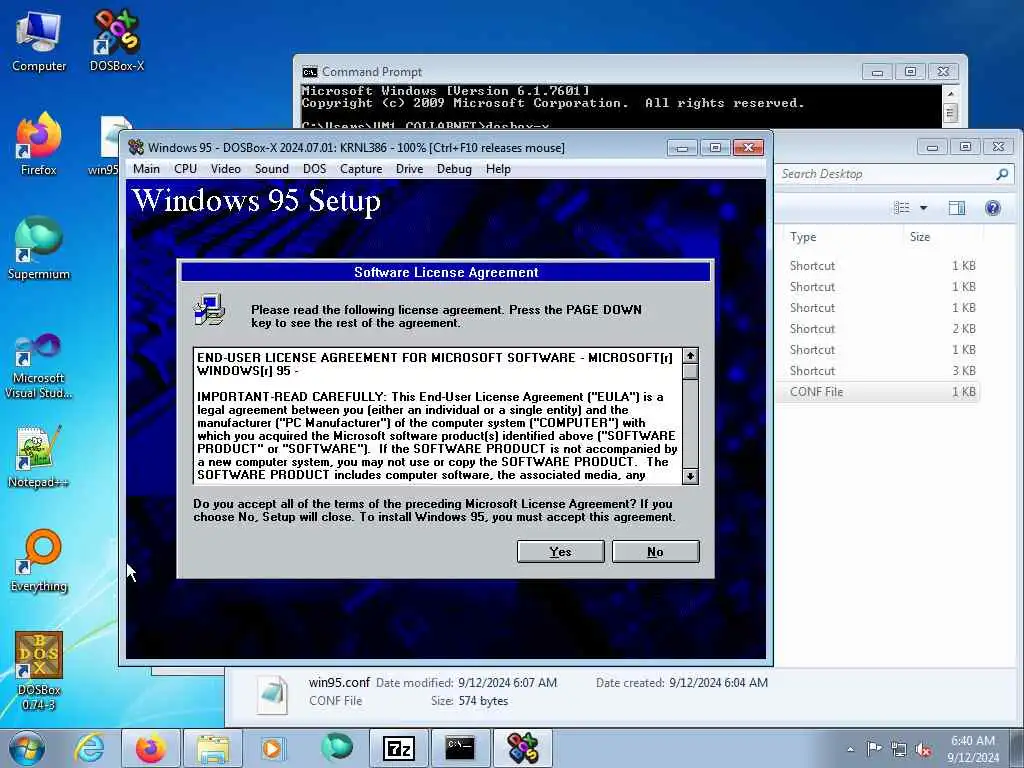The height and width of the screenshot is (768, 1024).
Task: Launch Notepad++ from the desktop
Action: coord(39,457)
